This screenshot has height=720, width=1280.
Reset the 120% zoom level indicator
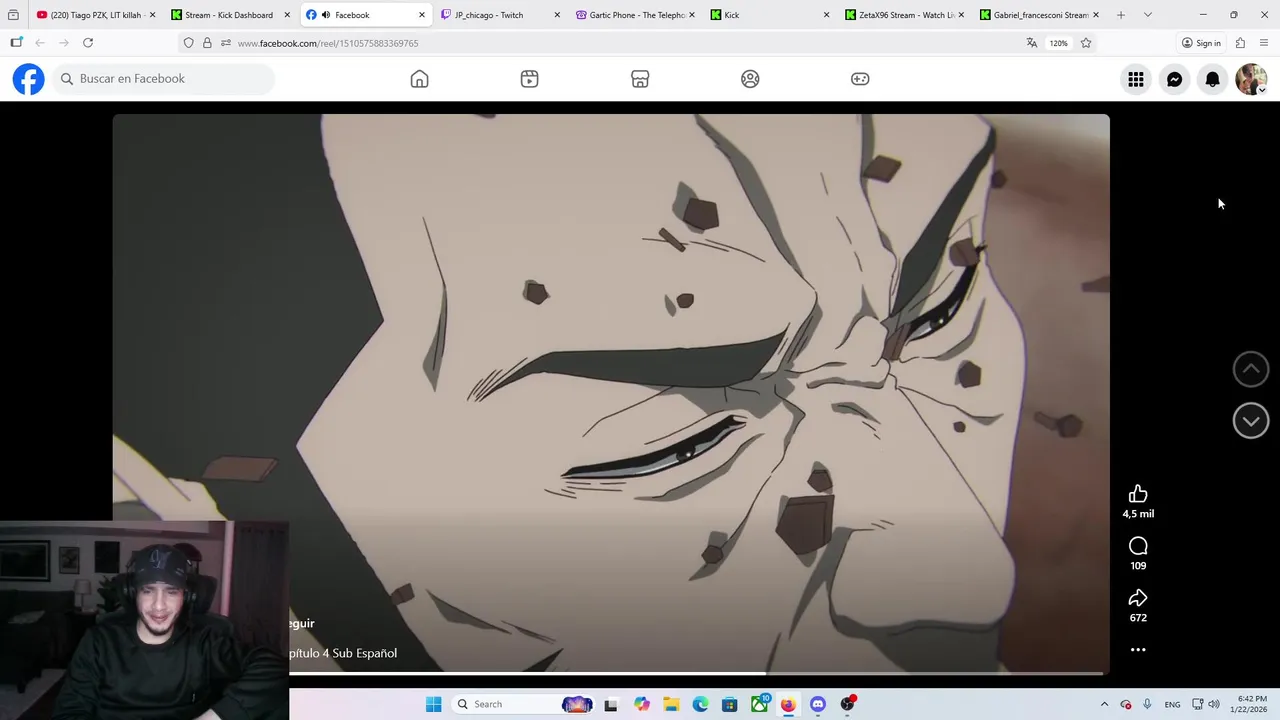point(1058,43)
